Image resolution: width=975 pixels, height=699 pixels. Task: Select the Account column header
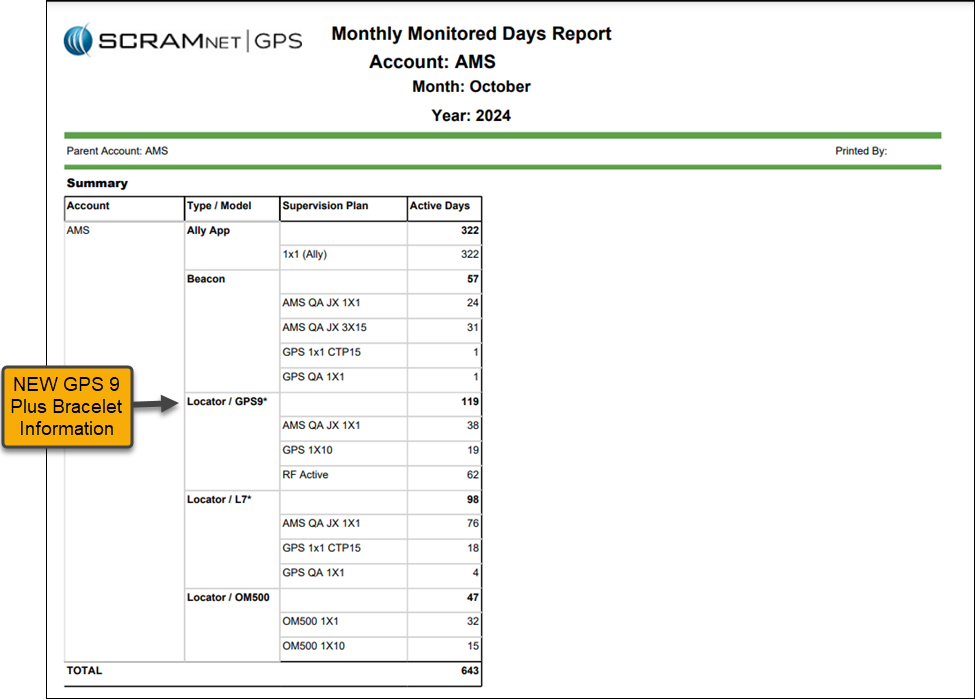[89, 206]
